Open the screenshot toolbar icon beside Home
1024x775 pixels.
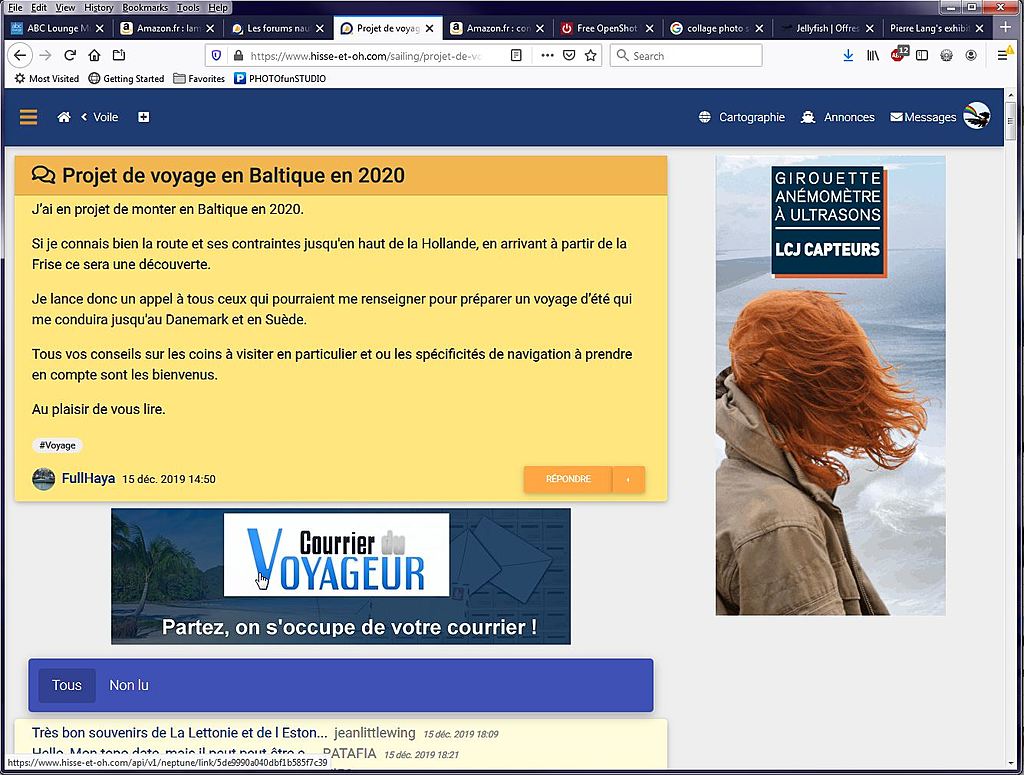(119, 55)
